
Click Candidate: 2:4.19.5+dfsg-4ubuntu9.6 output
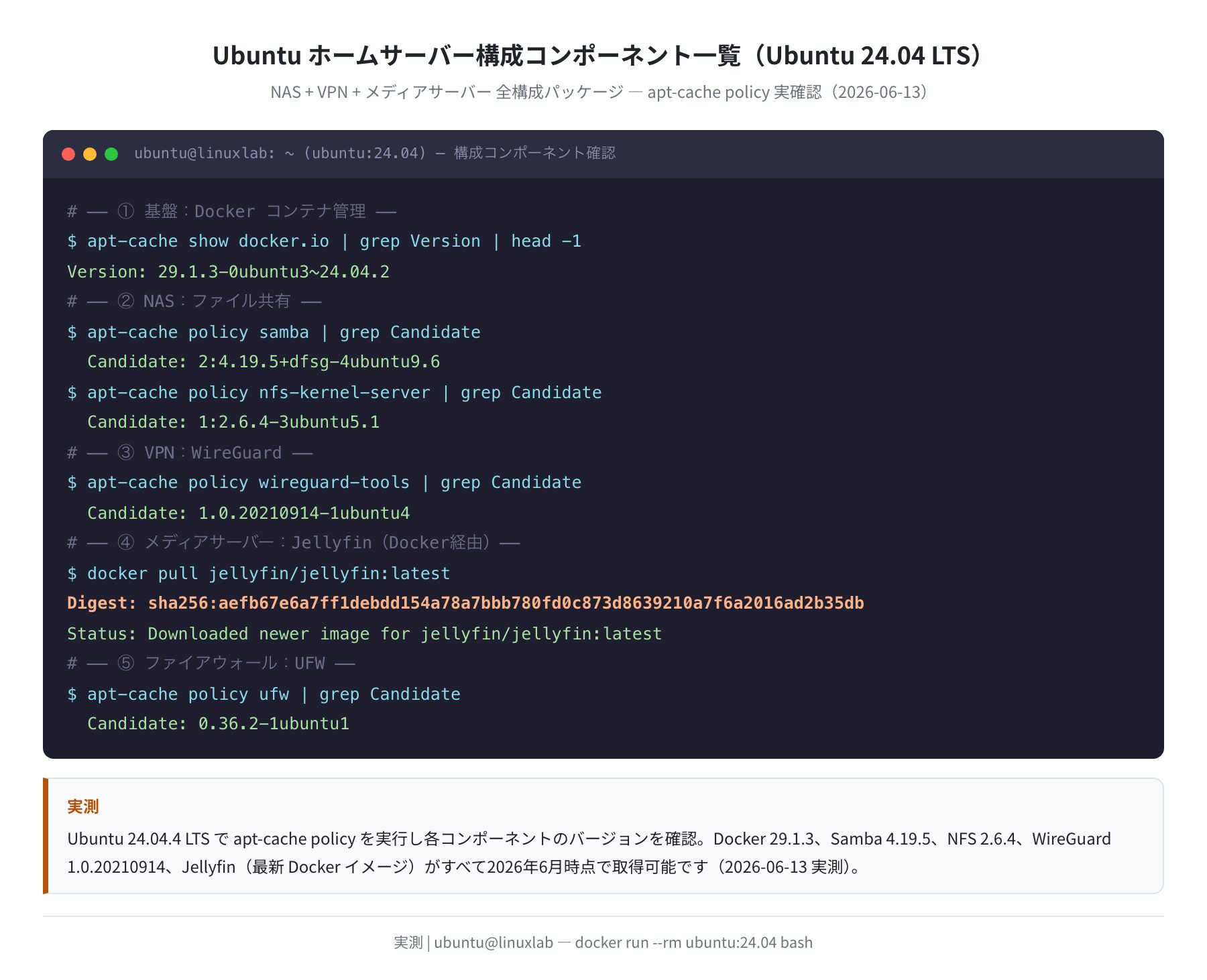pos(264,362)
